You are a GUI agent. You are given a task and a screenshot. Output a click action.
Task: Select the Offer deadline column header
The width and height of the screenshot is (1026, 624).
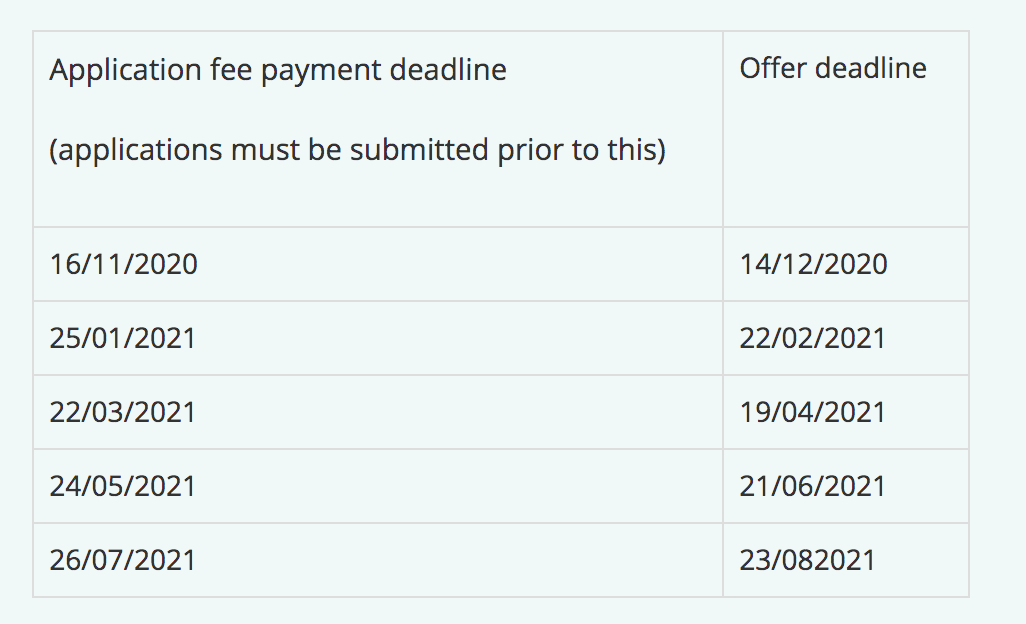click(832, 68)
